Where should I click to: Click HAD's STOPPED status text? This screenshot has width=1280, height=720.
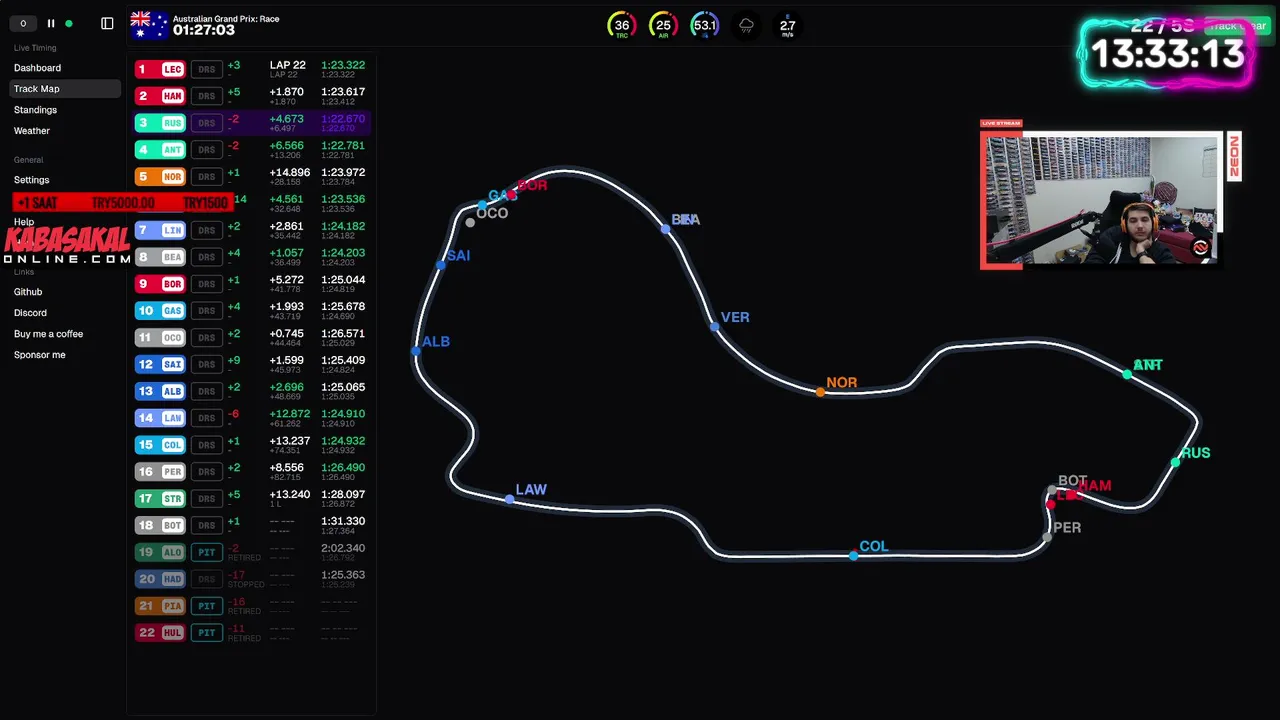(x=246, y=584)
